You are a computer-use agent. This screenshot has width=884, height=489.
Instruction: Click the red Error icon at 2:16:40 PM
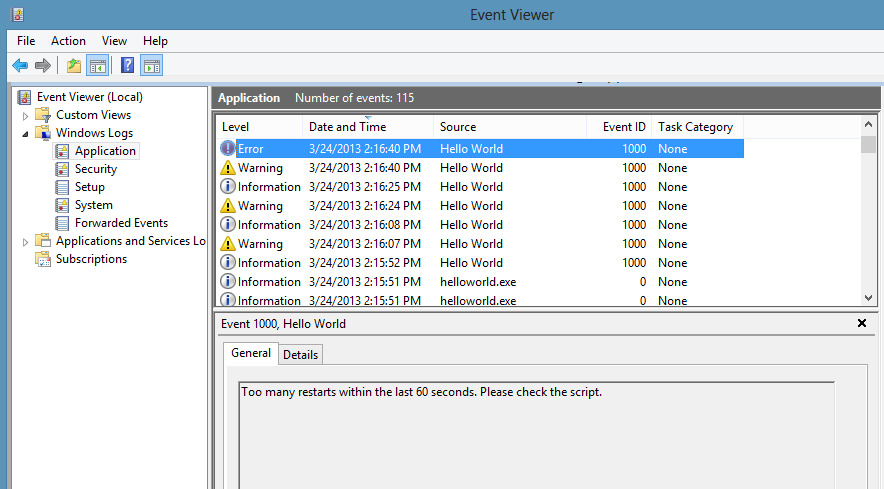[x=227, y=148]
